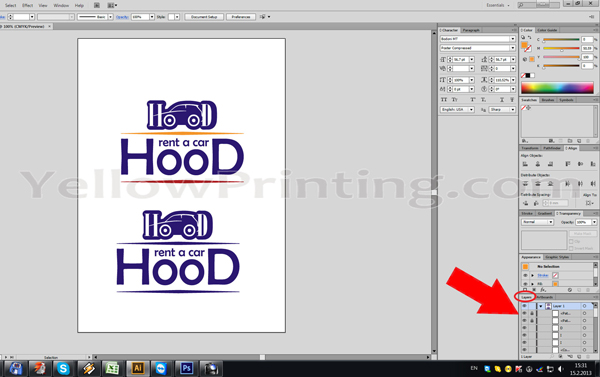Click Vertical Align Center icon
The image size is (600, 377).
pyautogui.click(x=580, y=164)
